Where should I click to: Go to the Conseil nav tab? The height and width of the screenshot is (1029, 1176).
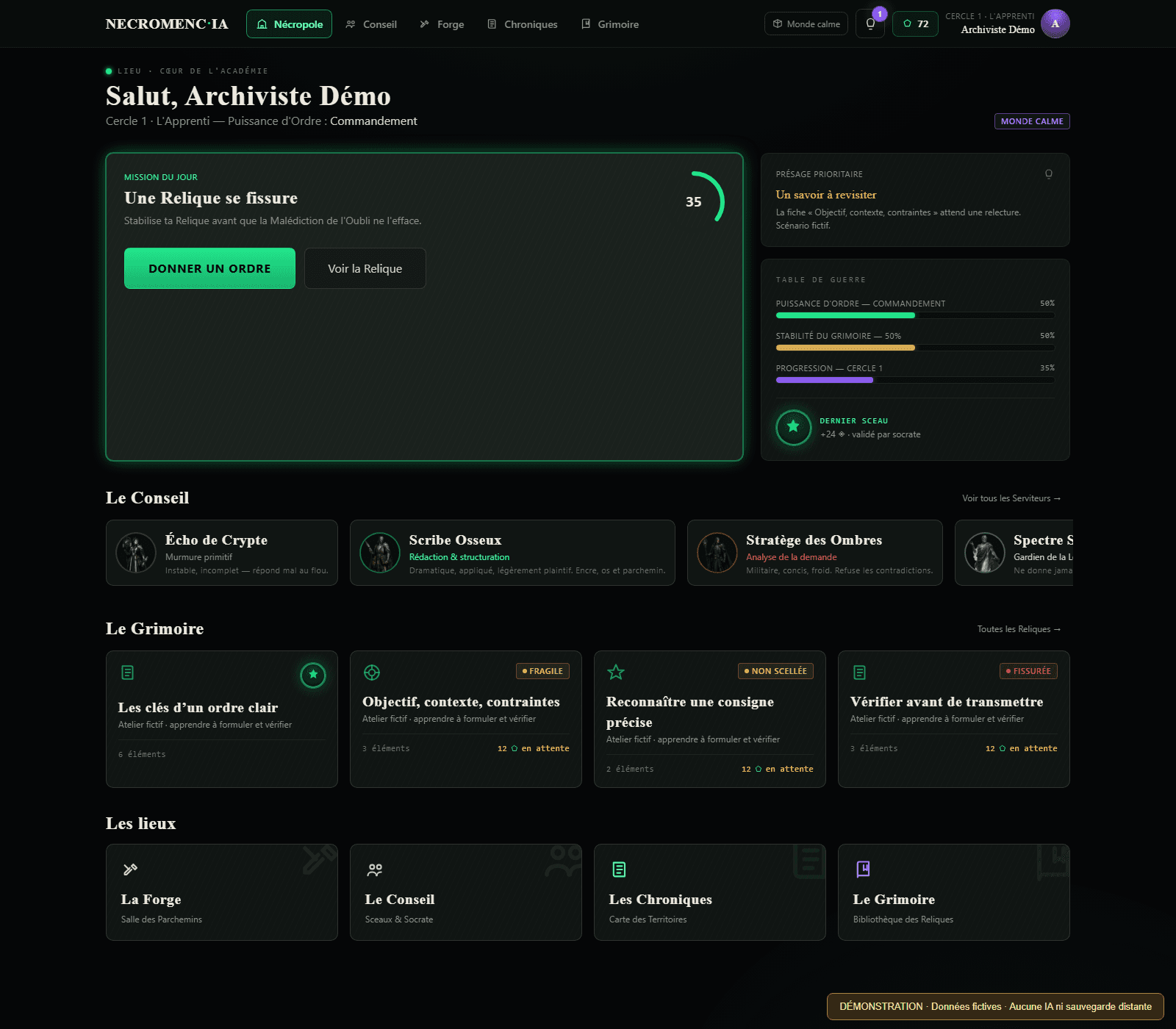[x=371, y=24]
